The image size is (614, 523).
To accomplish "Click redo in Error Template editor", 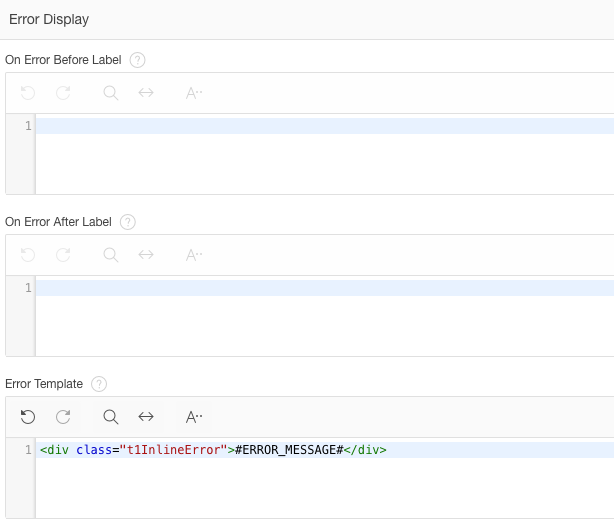I will (x=63, y=417).
